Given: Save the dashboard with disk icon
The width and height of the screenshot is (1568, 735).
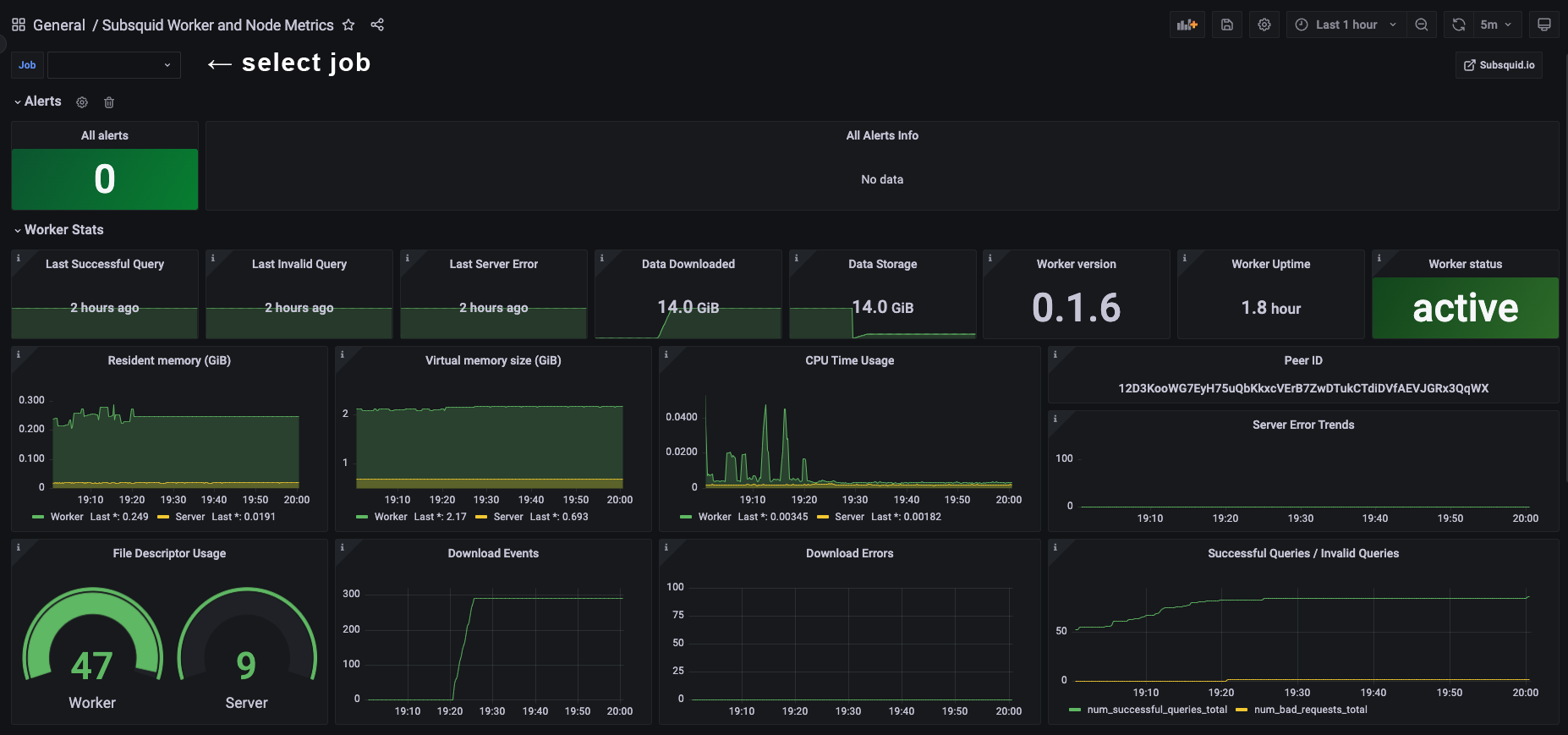Looking at the screenshot, I should (x=1226, y=25).
